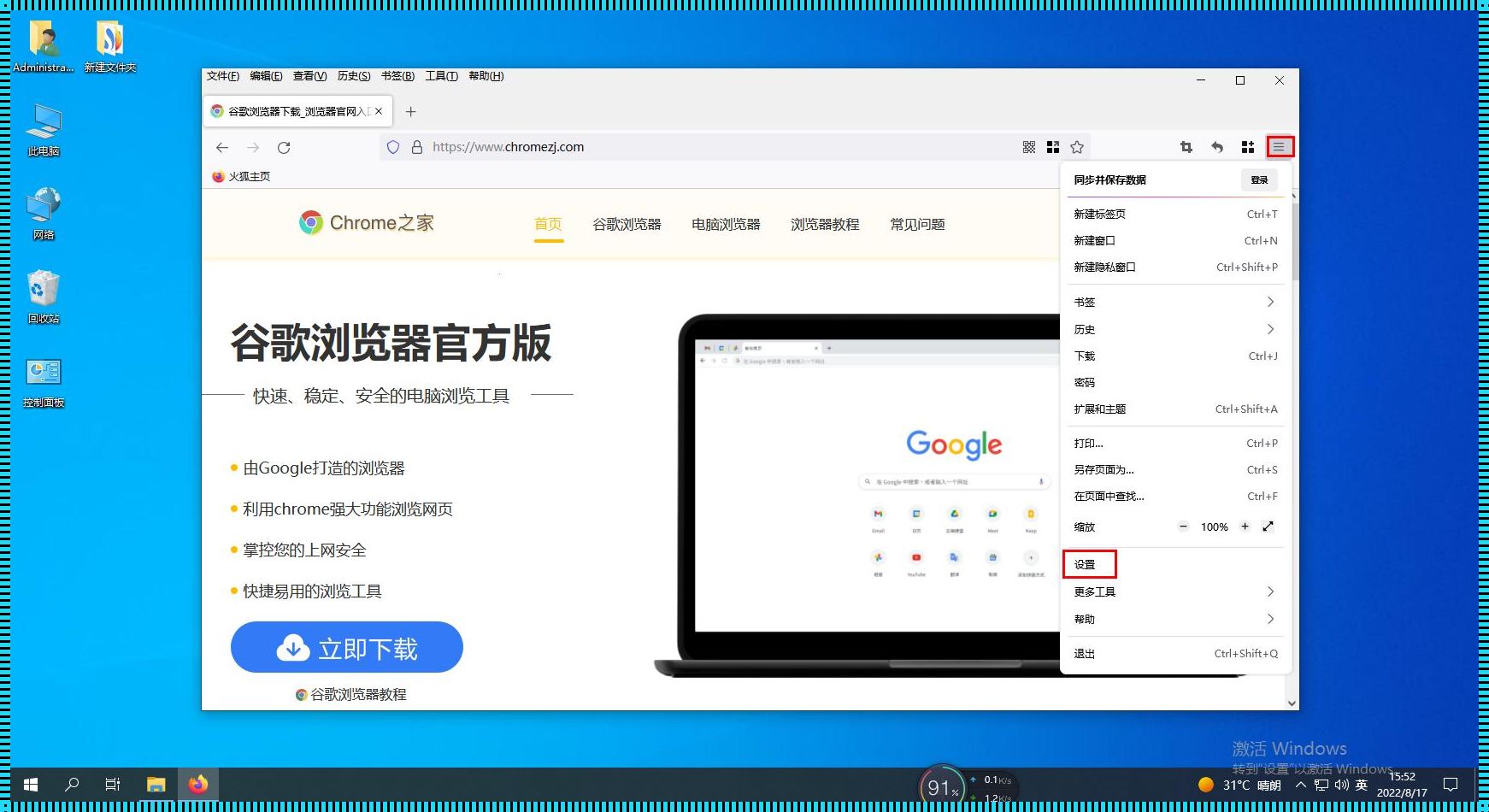Click the site security padlock icon

pos(417,147)
